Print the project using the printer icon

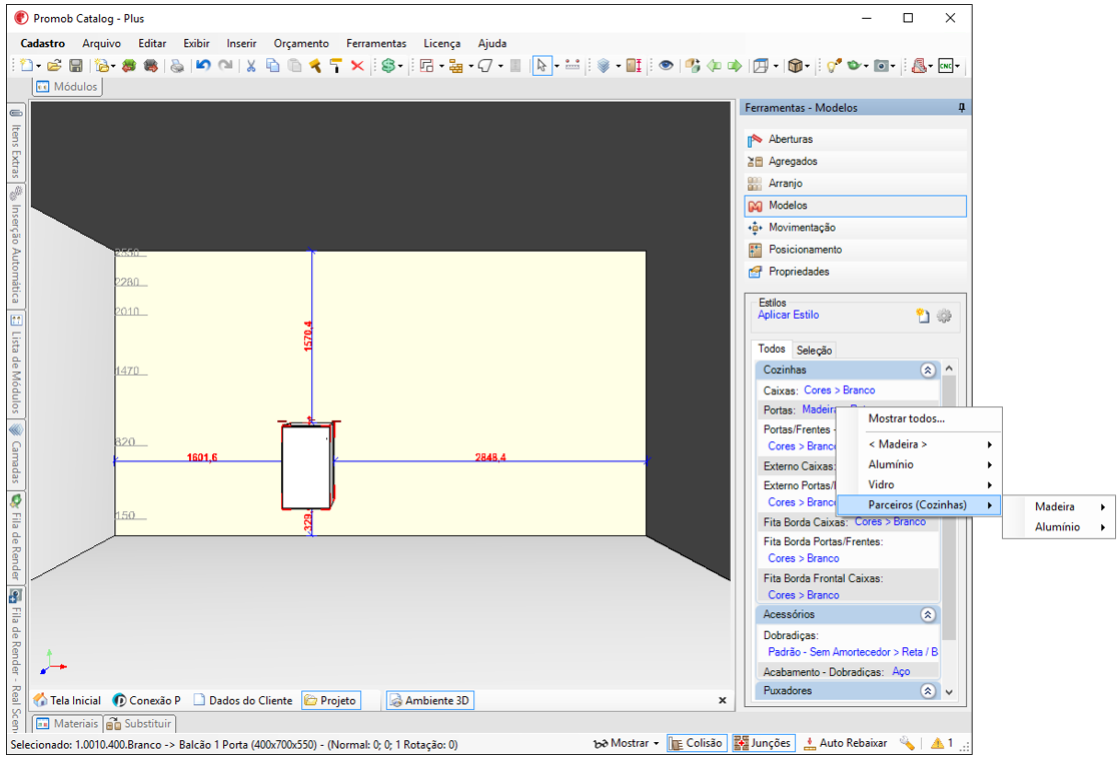(x=177, y=66)
